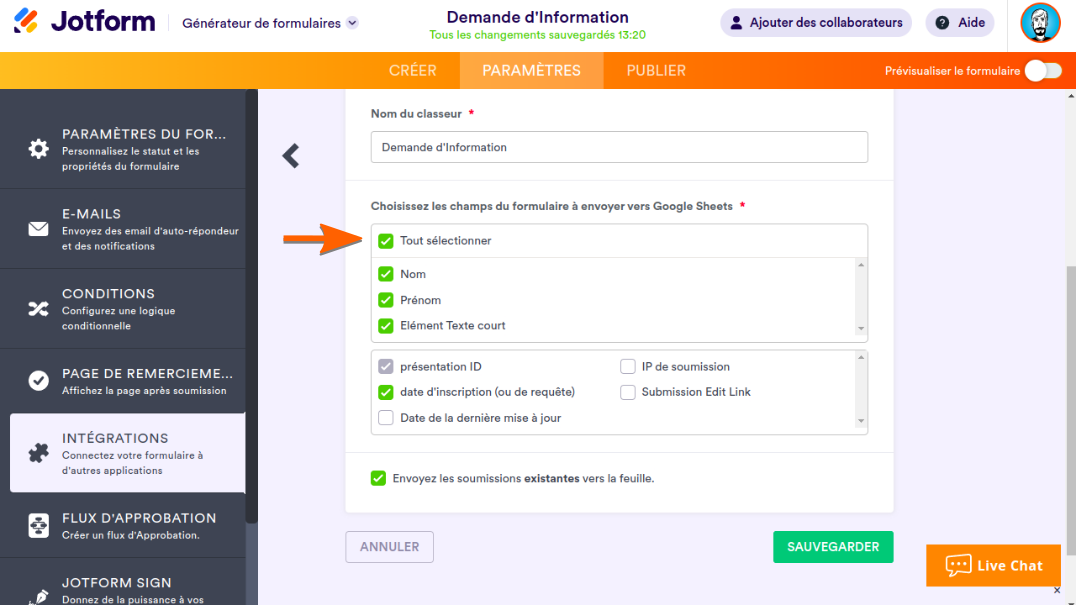
Task: Open the PUBLIER tab
Action: [x=656, y=71]
